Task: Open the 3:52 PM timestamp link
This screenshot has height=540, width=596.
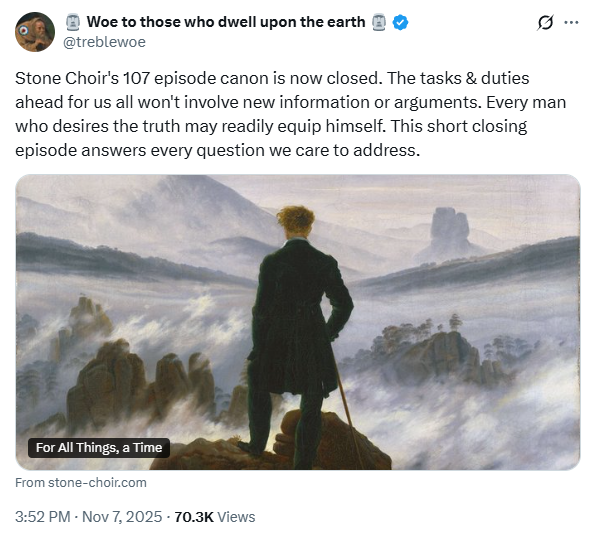Action: pos(43,517)
